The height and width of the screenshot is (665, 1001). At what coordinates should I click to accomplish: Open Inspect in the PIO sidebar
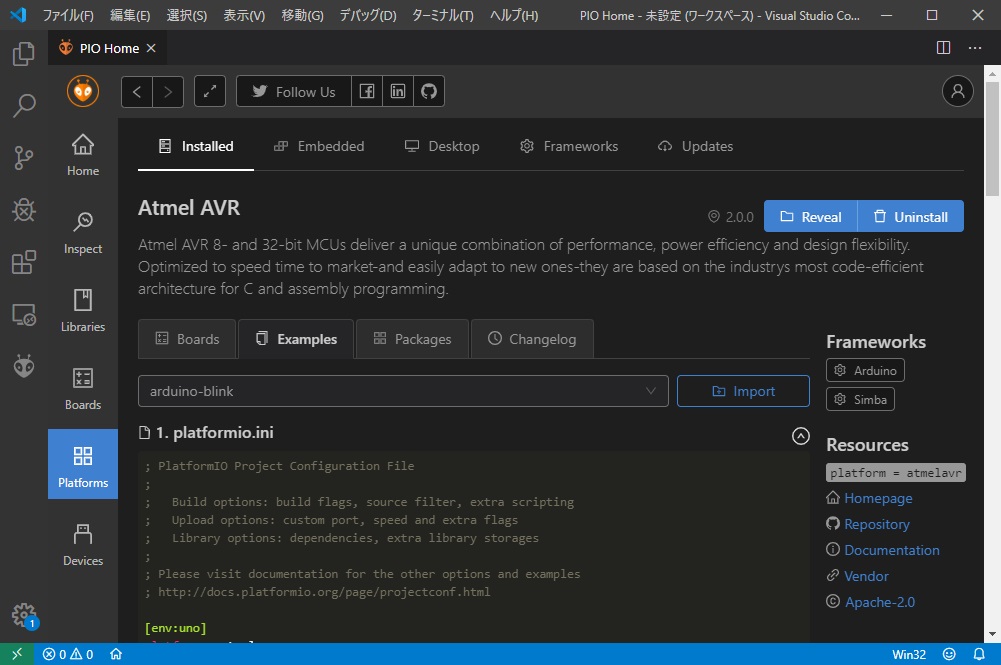(x=83, y=233)
